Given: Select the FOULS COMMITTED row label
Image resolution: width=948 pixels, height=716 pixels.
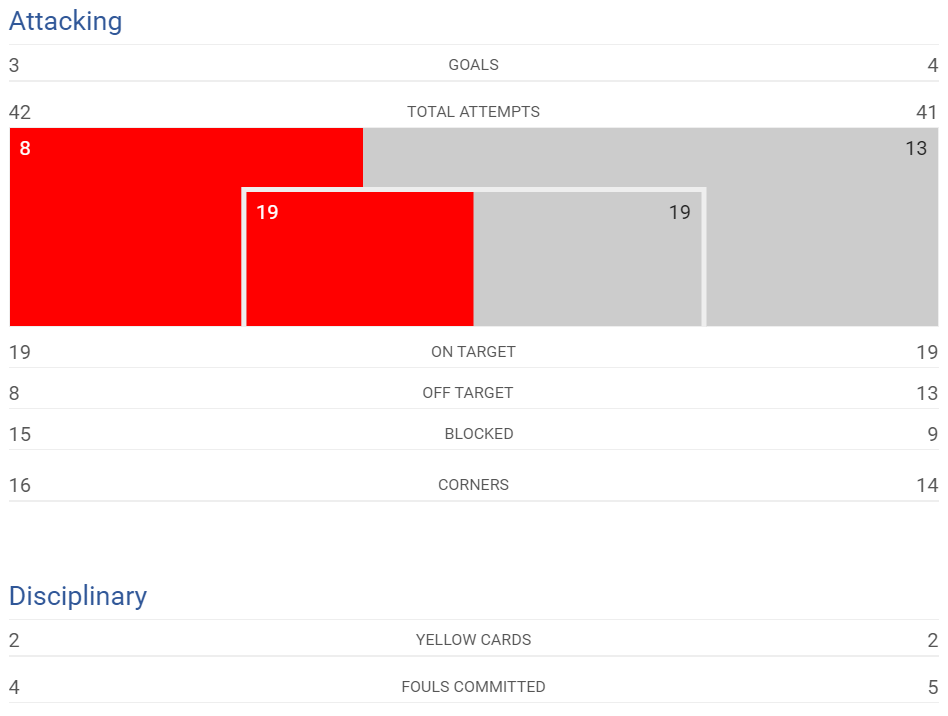Looking at the screenshot, I should click(x=473, y=687).
